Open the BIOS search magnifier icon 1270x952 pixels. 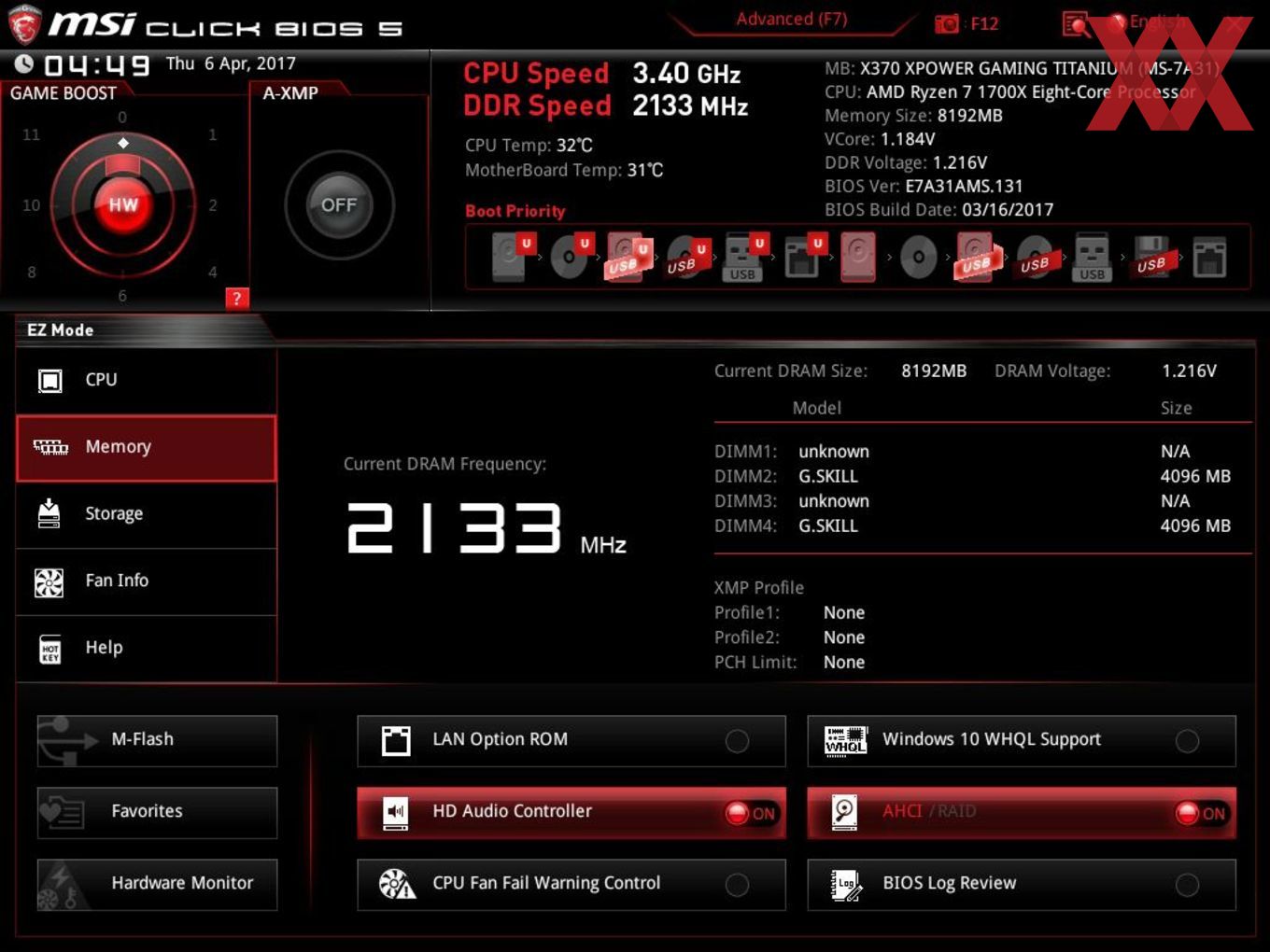pyautogui.click(x=1076, y=24)
